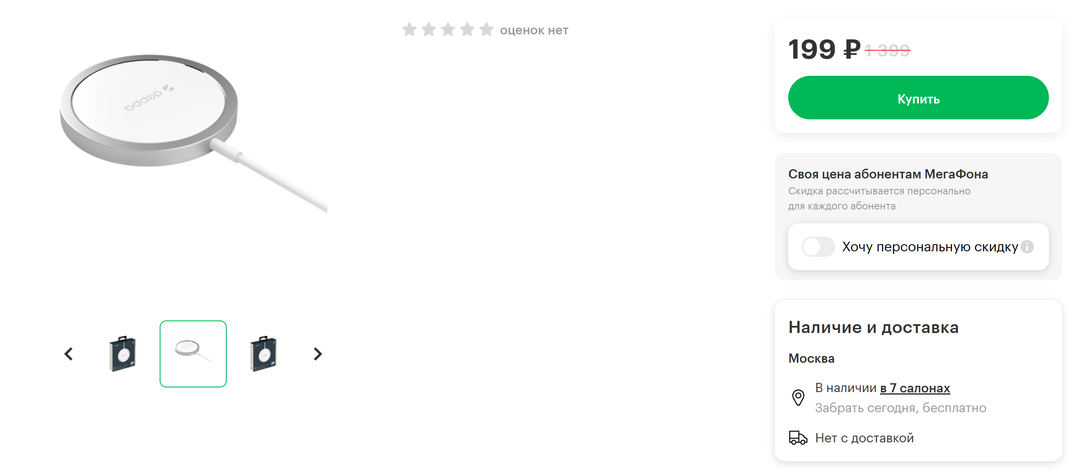Click the third rating star

[448, 29]
